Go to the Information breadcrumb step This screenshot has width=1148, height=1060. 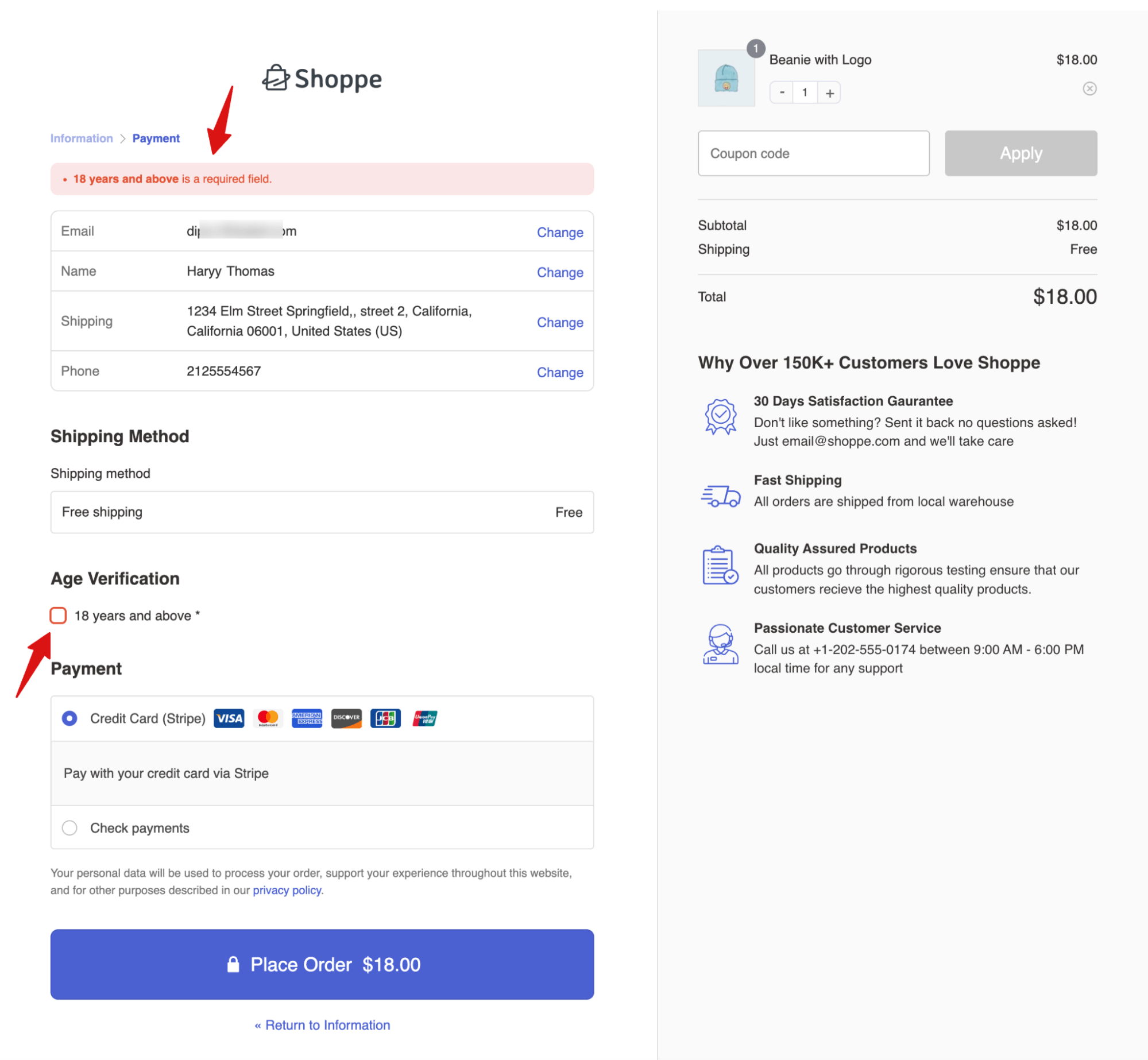click(82, 138)
